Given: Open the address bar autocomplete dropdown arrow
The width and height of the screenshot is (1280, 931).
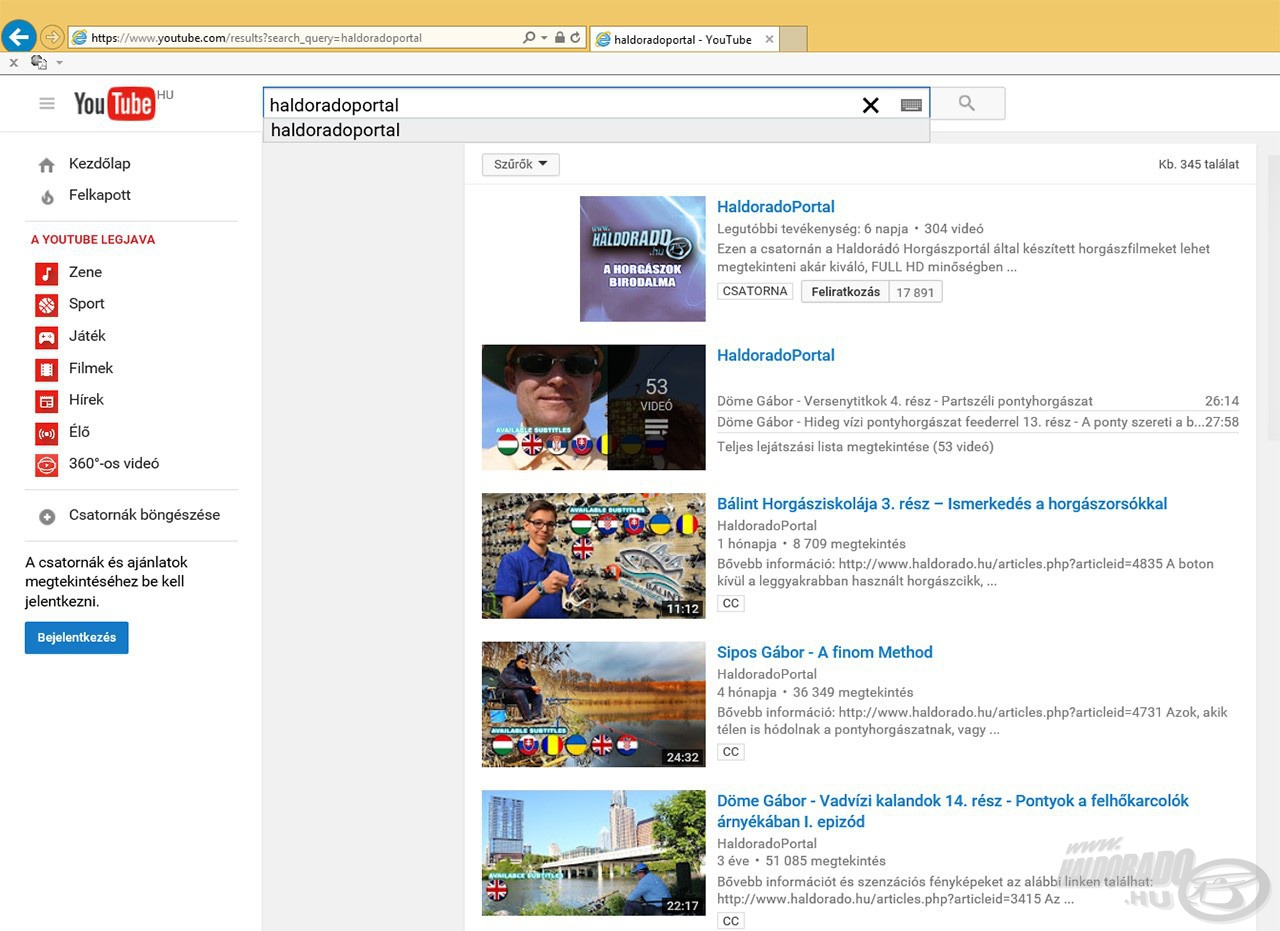Looking at the screenshot, I should point(544,38).
